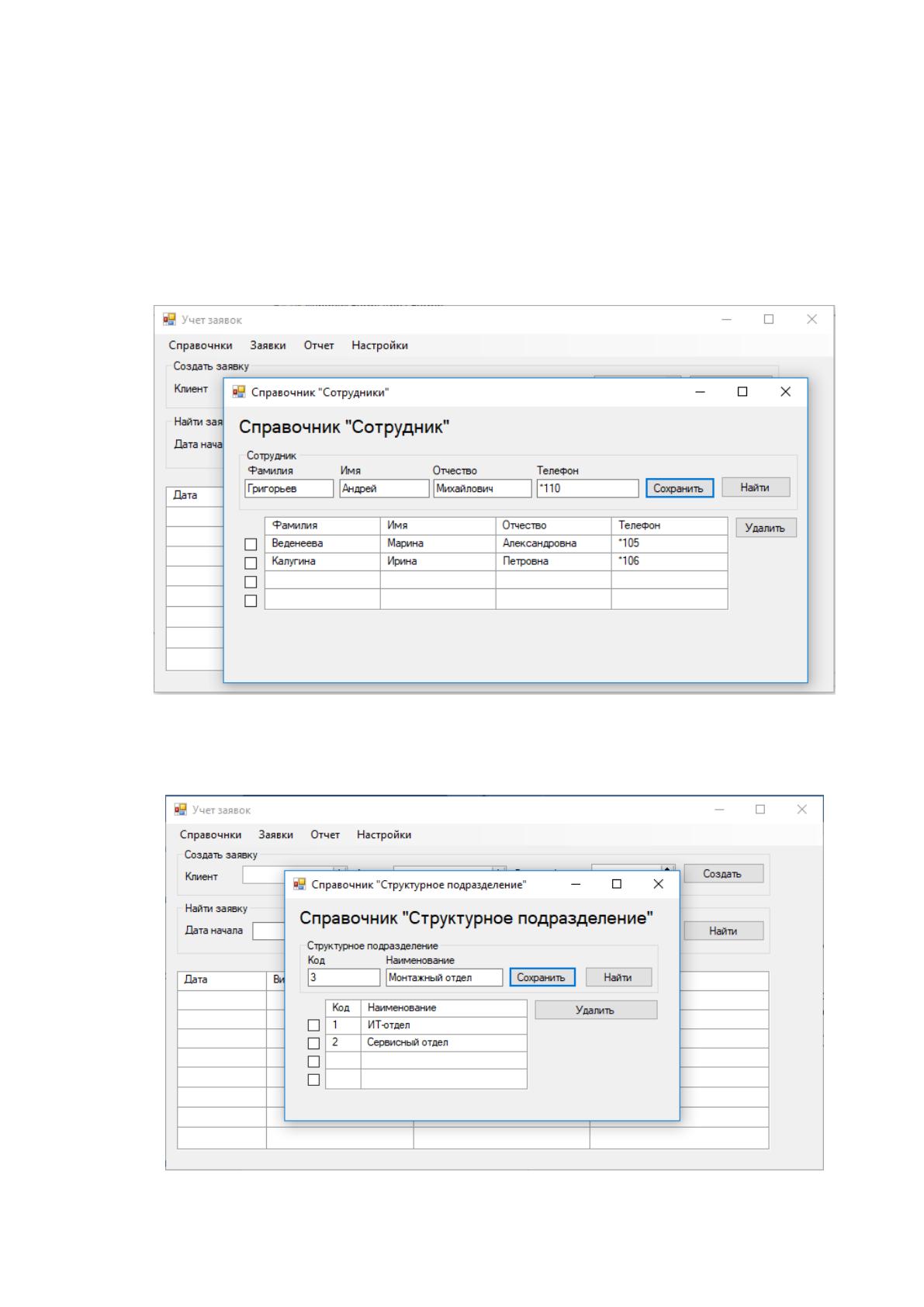Focus the Код field containing 3
Screen dimensions: 924x1307
point(344,978)
